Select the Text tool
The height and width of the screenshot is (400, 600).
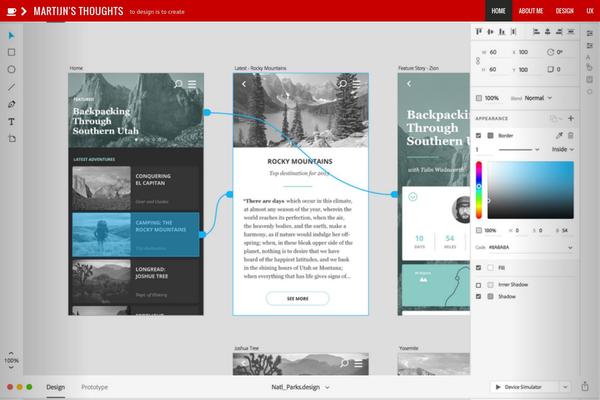coord(11,121)
